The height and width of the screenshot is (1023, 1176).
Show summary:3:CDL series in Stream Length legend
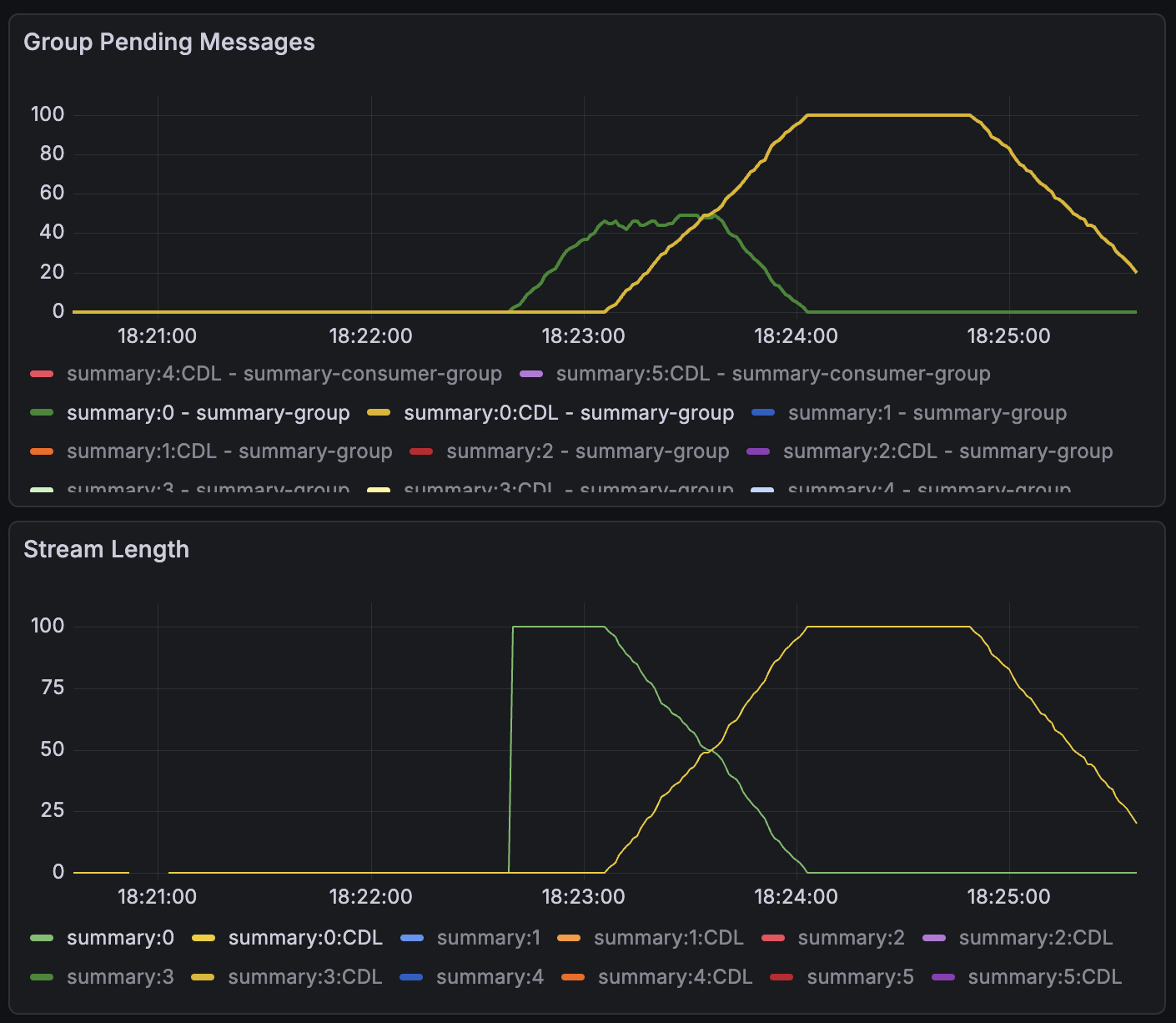click(304, 977)
